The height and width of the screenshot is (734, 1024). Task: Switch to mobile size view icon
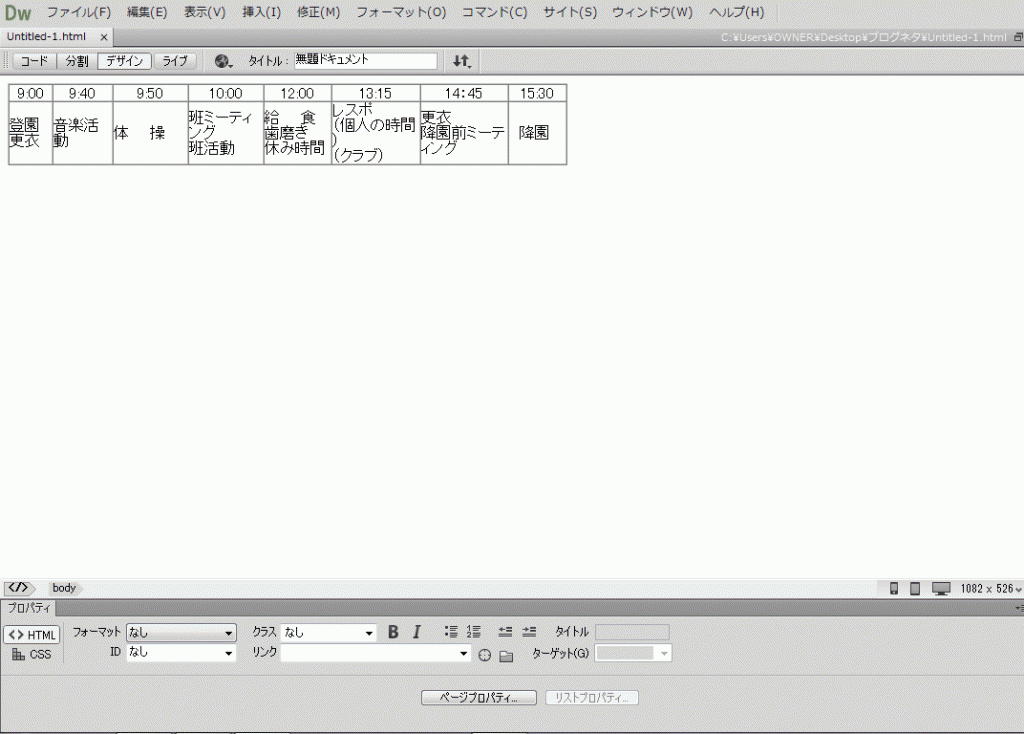pos(894,588)
